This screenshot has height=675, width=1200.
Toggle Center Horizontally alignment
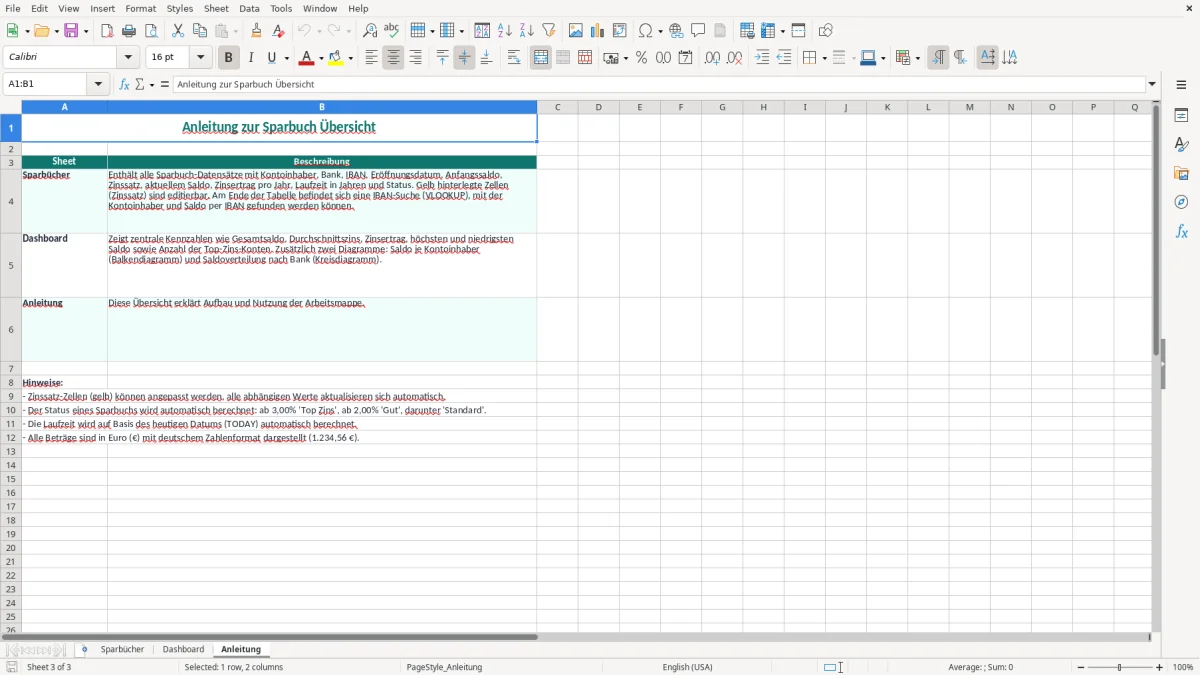coord(393,58)
